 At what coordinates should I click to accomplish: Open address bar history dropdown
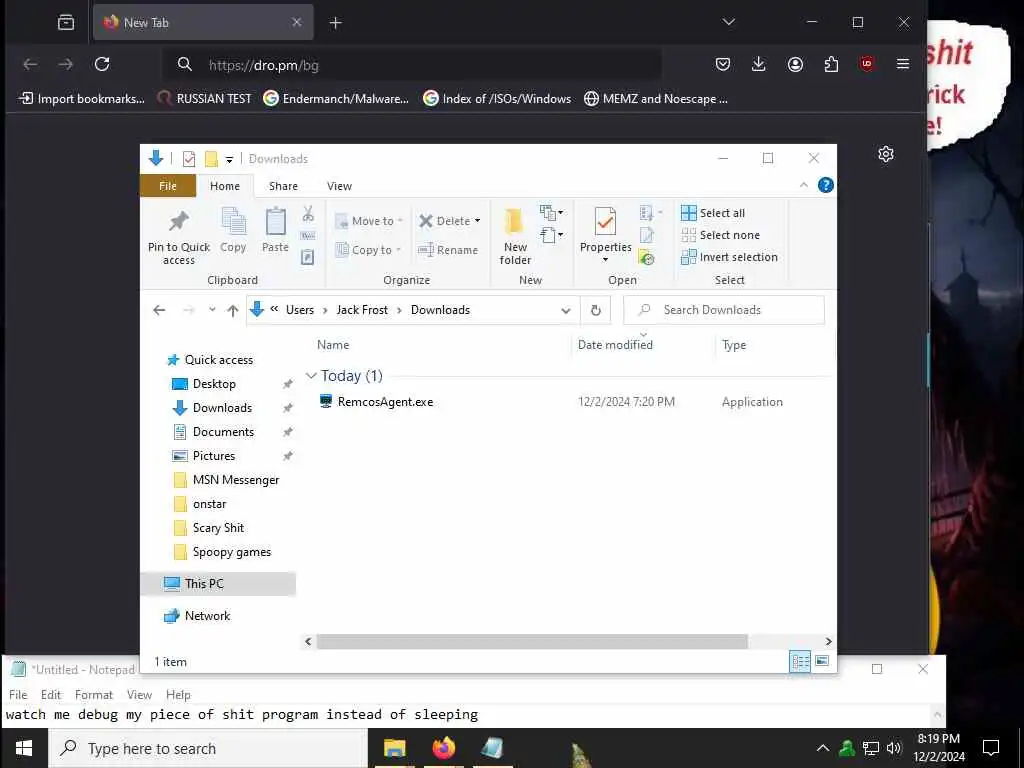click(566, 310)
